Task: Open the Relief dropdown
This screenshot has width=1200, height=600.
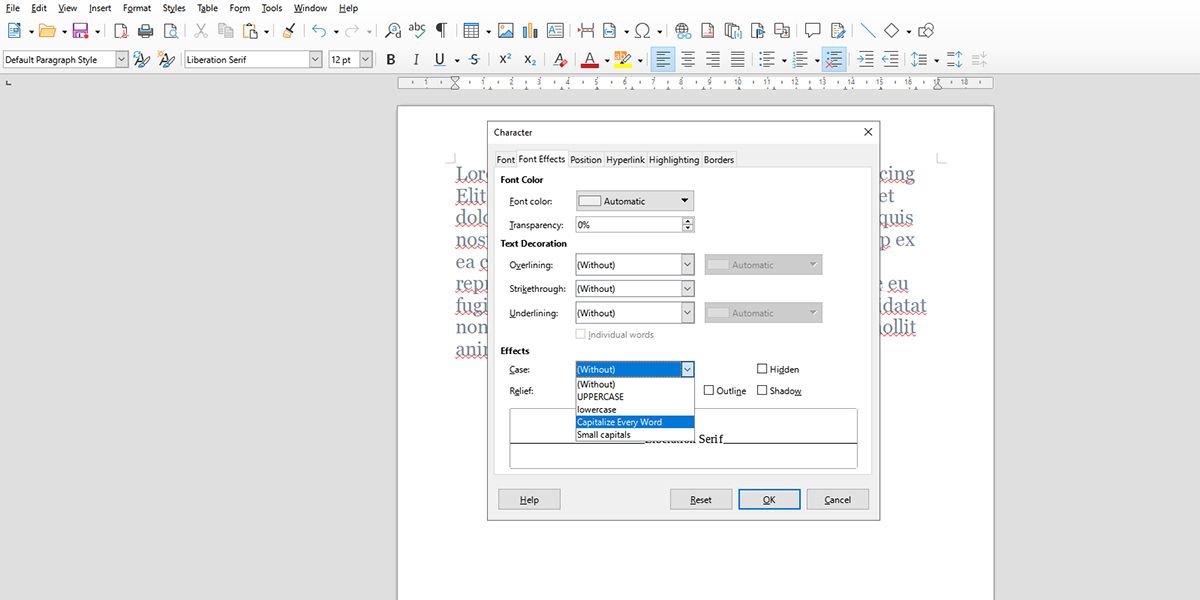Action: tap(634, 390)
